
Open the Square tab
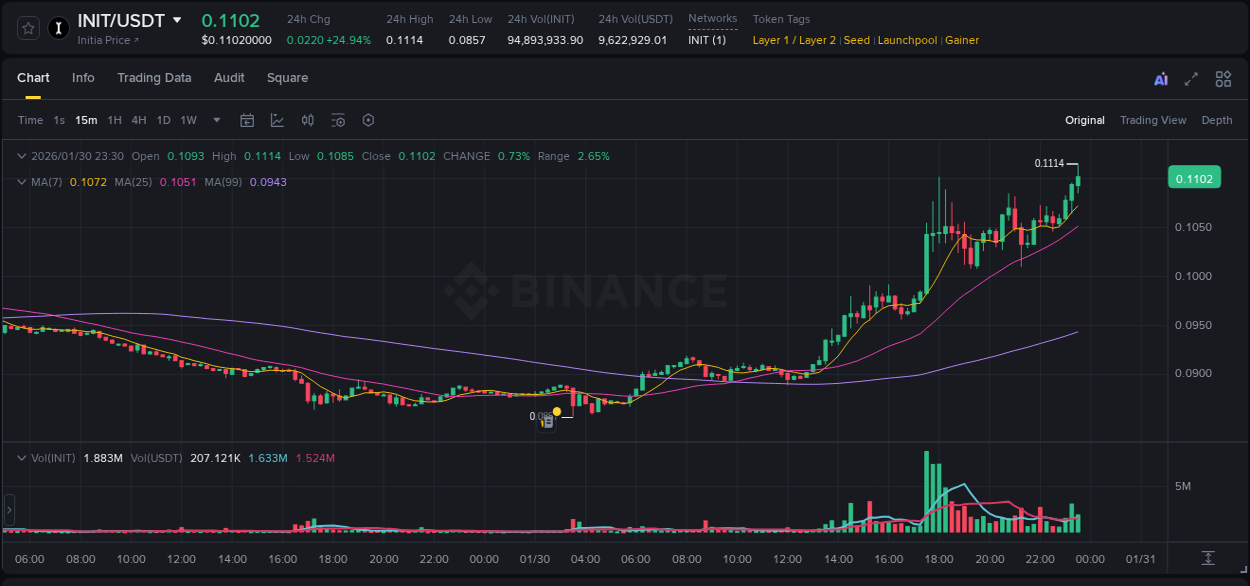coord(287,78)
